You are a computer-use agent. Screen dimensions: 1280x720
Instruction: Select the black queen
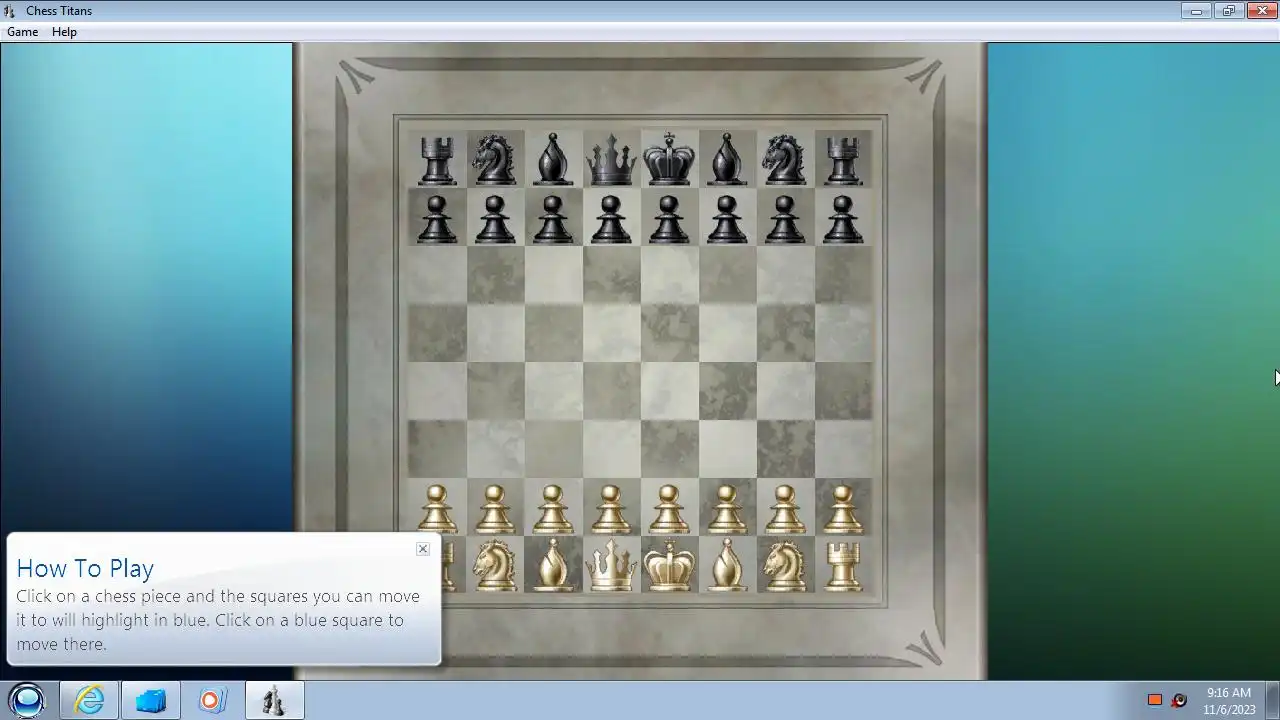tap(611, 160)
